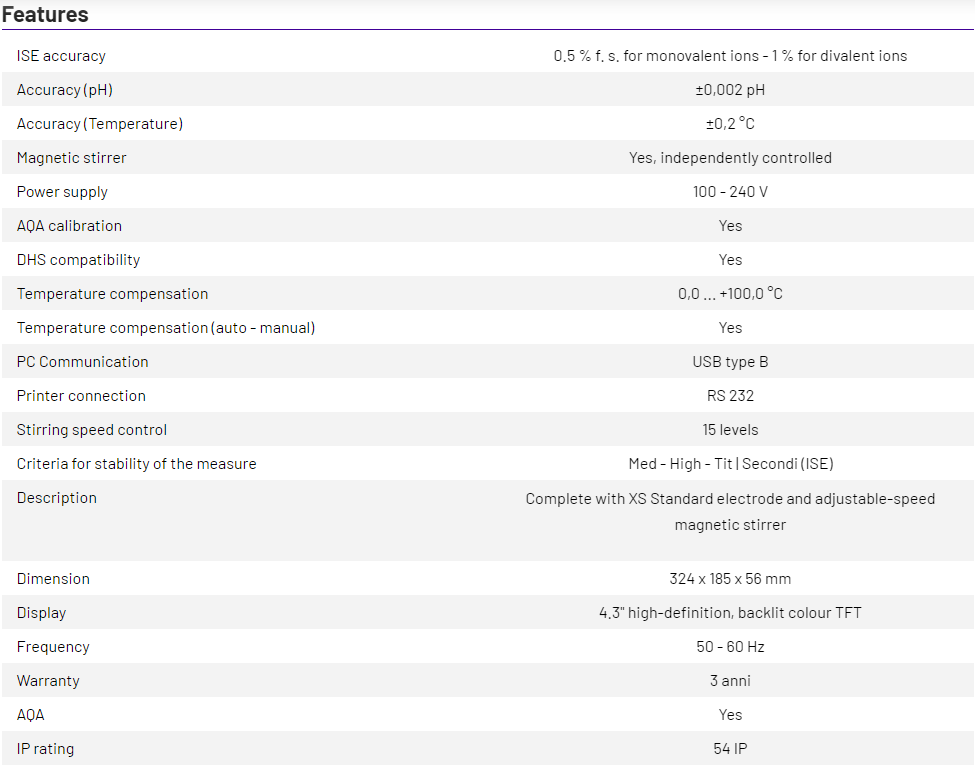Click the '15 levels' stirring speed value

point(730,430)
